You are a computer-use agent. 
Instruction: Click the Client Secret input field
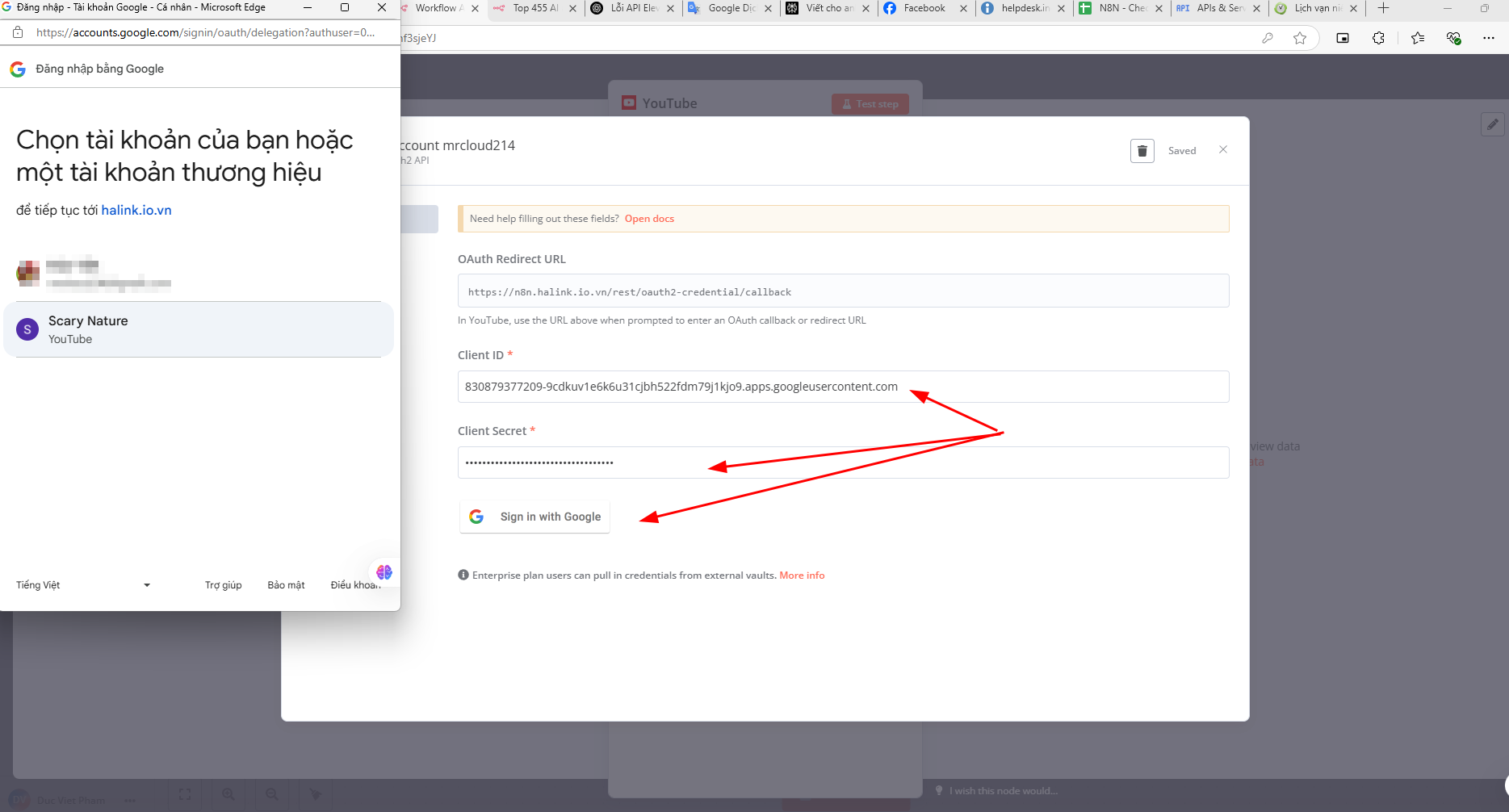pyautogui.click(x=843, y=463)
